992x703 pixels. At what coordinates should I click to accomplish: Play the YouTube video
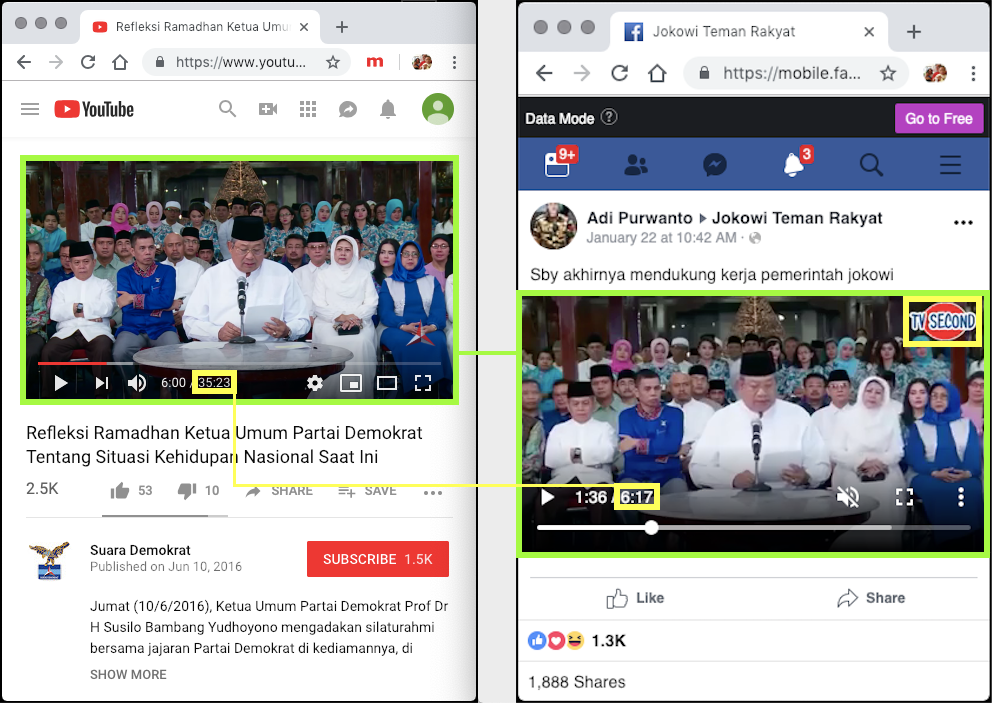pyautogui.click(x=60, y=382)
